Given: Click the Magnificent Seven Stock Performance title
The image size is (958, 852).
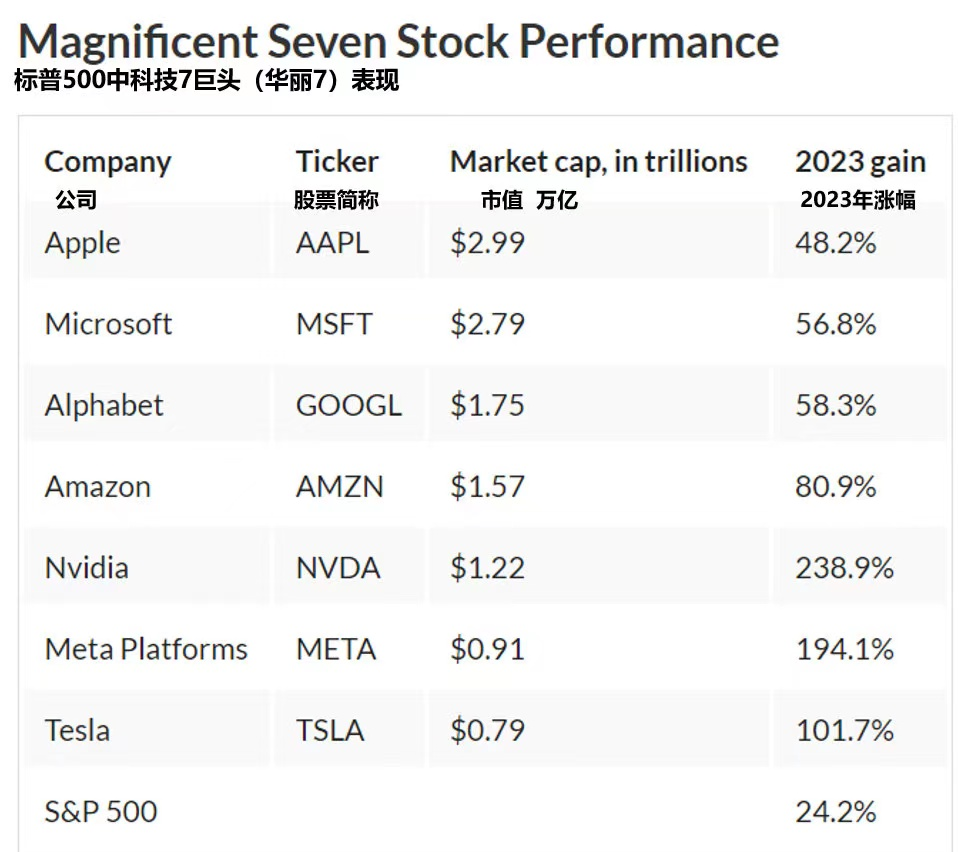Looking at the screenshot, I should pos(398,41).
